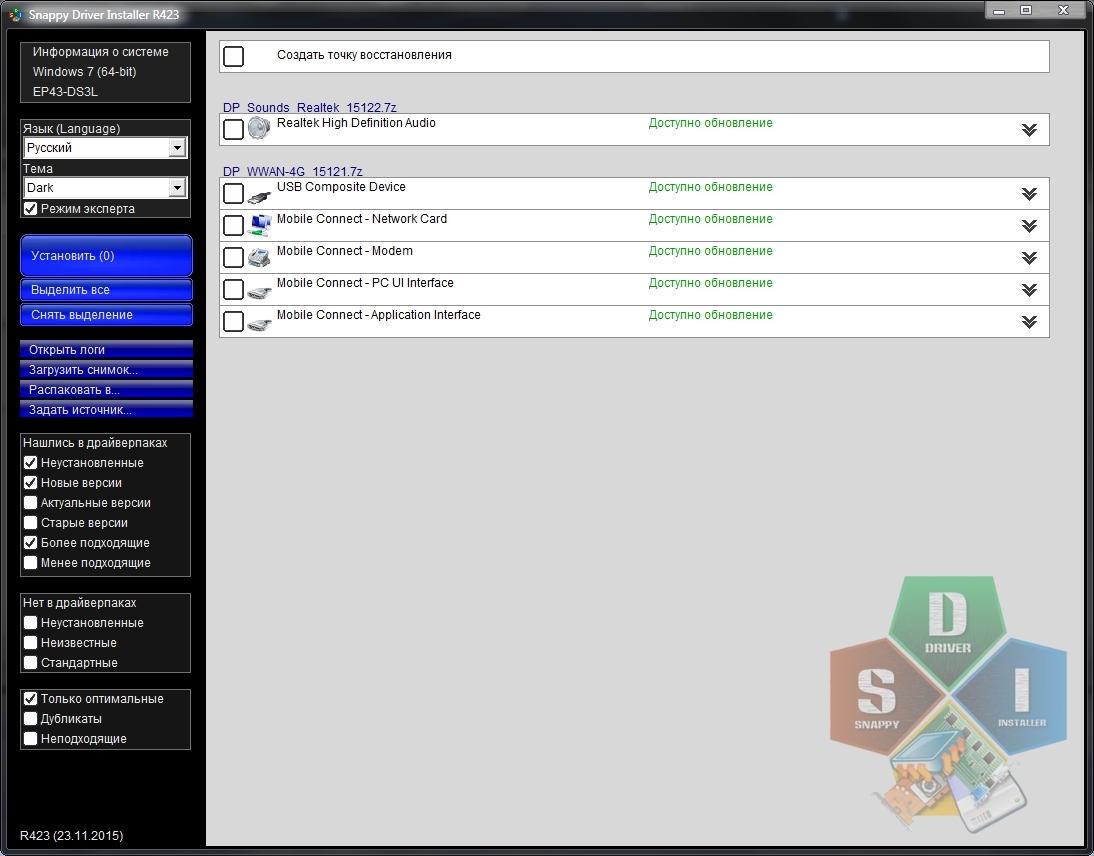Click the Realtek High Definition Audio speaker icon

[259, 128]
